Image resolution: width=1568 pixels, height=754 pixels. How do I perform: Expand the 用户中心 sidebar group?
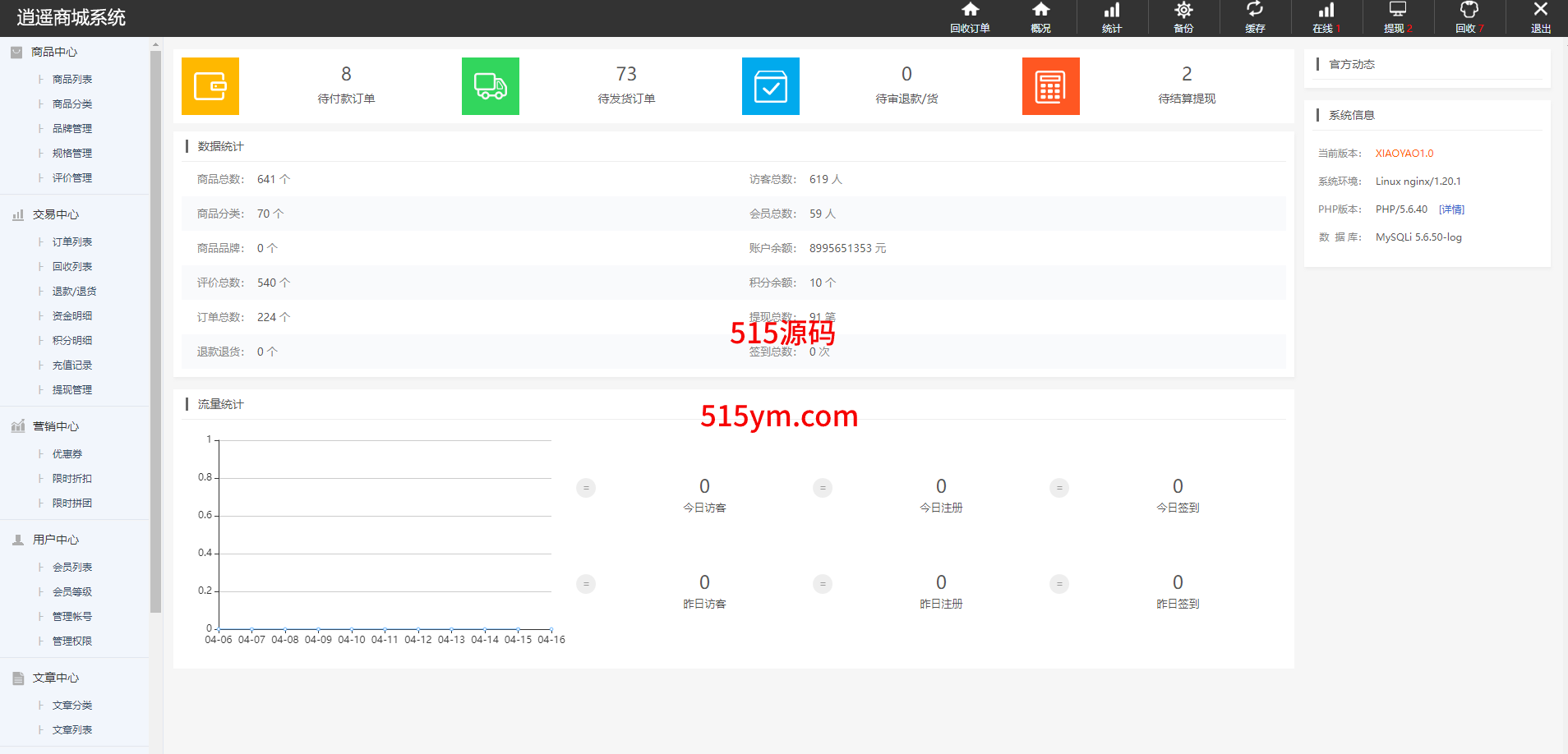(x=56, y=540)
